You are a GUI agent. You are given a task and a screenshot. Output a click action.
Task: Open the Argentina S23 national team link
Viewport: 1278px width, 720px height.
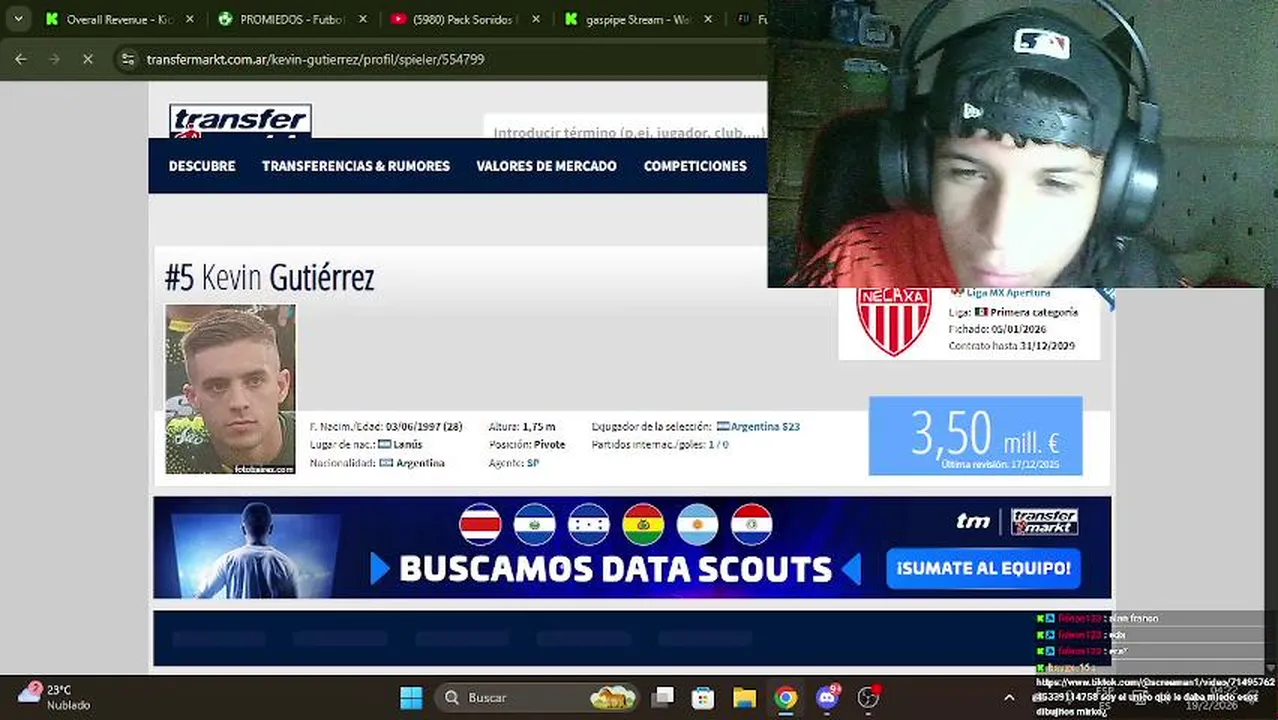click(x=765, y=426)
